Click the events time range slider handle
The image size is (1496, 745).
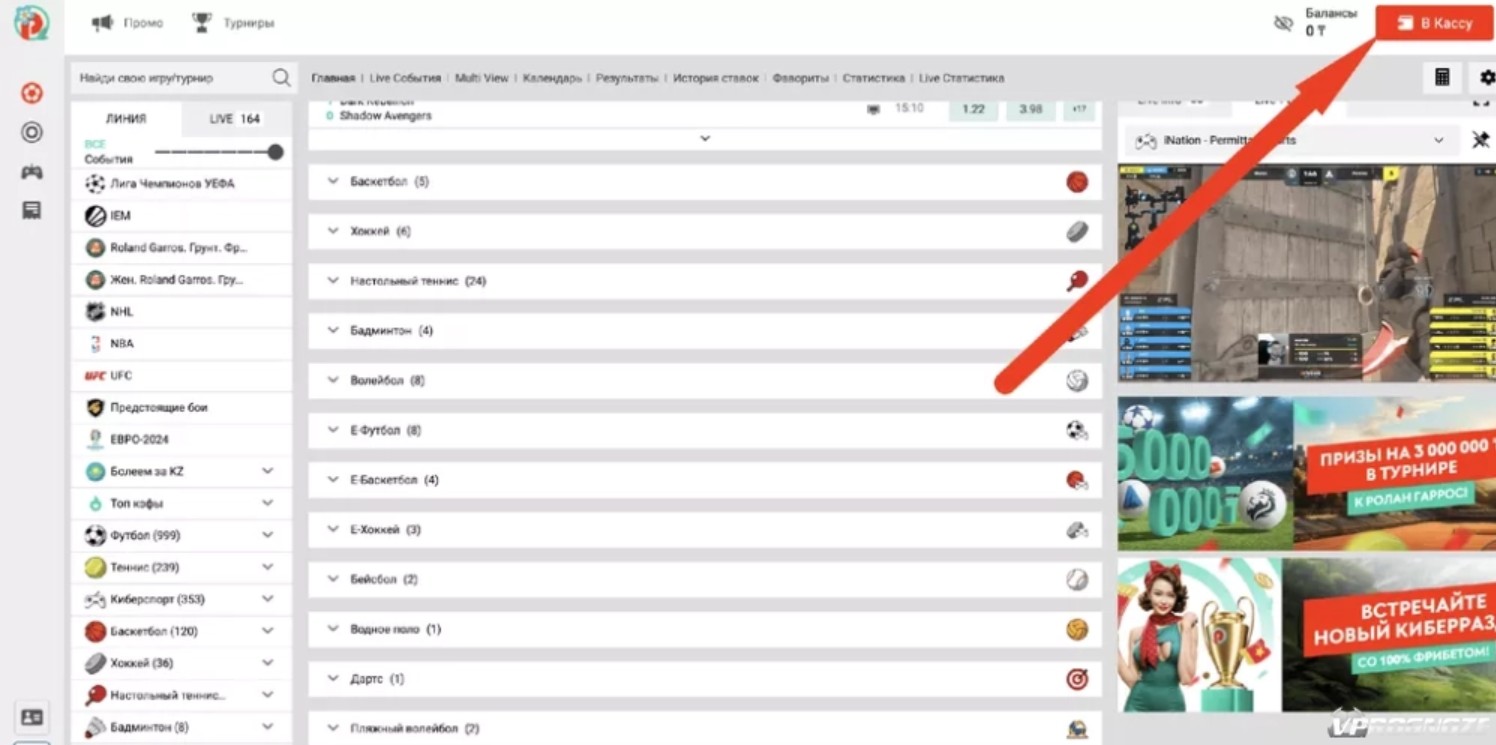(x=275, y=152)
